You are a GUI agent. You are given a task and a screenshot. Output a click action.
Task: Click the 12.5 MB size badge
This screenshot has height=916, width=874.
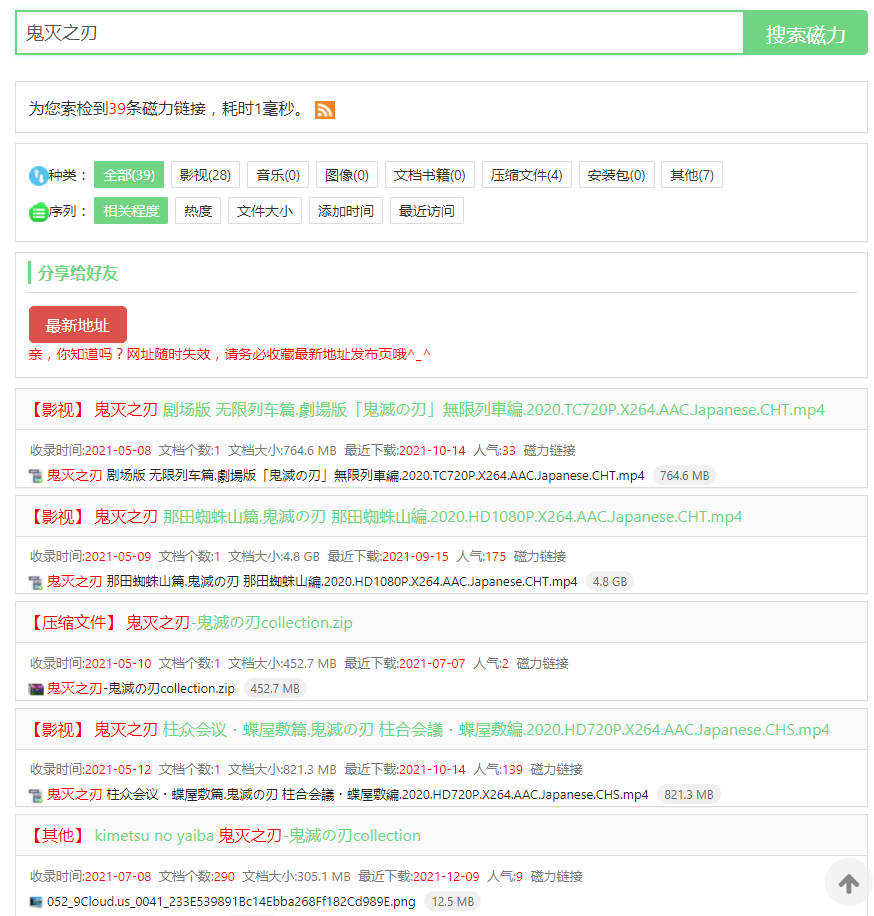[453, 902]
